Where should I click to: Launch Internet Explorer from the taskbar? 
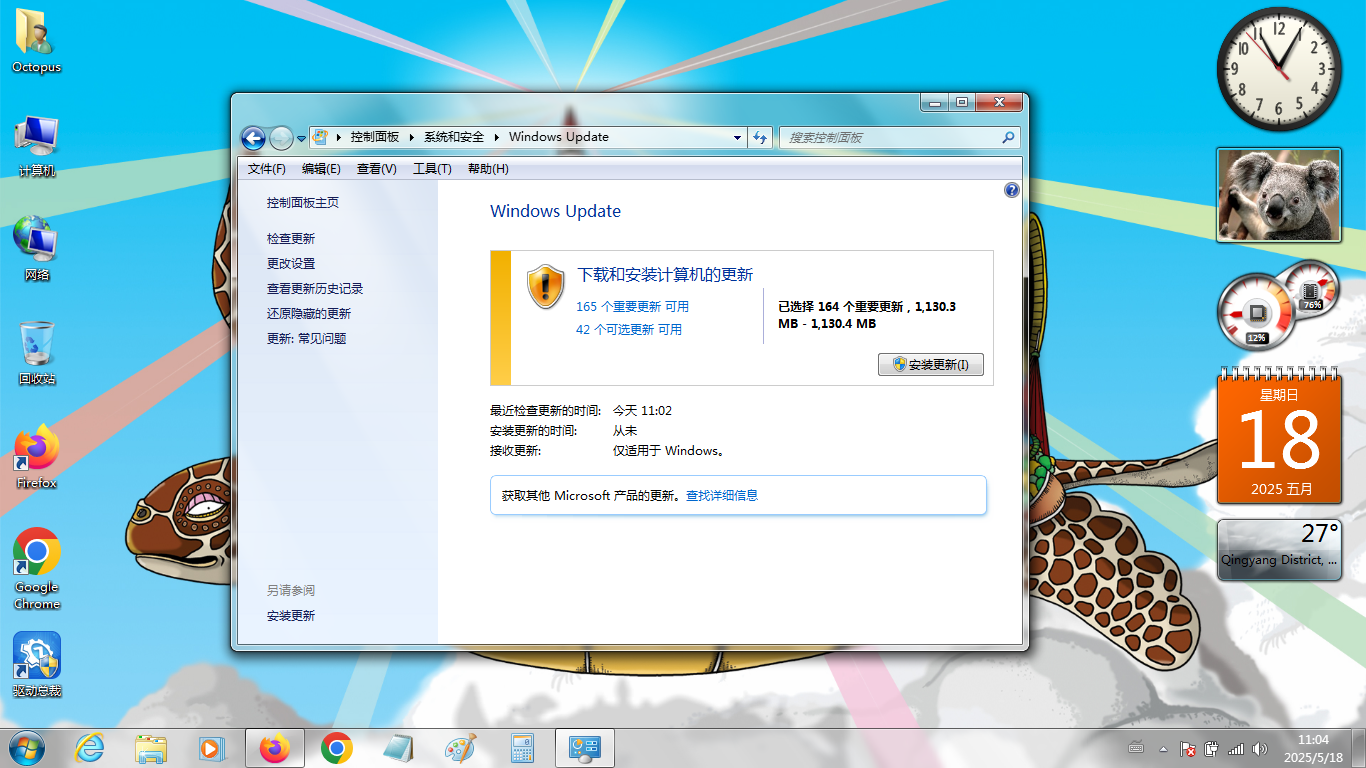[89, 748]
